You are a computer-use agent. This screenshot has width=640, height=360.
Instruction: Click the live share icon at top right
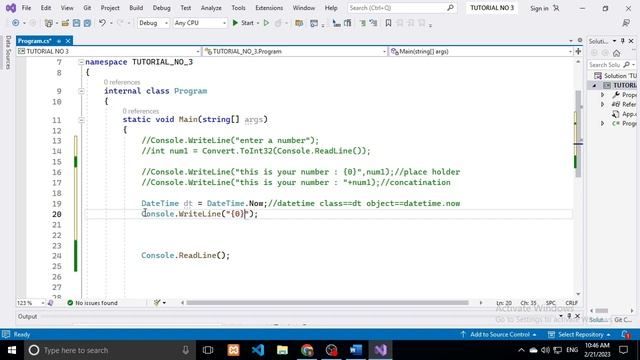coord(626,23)
